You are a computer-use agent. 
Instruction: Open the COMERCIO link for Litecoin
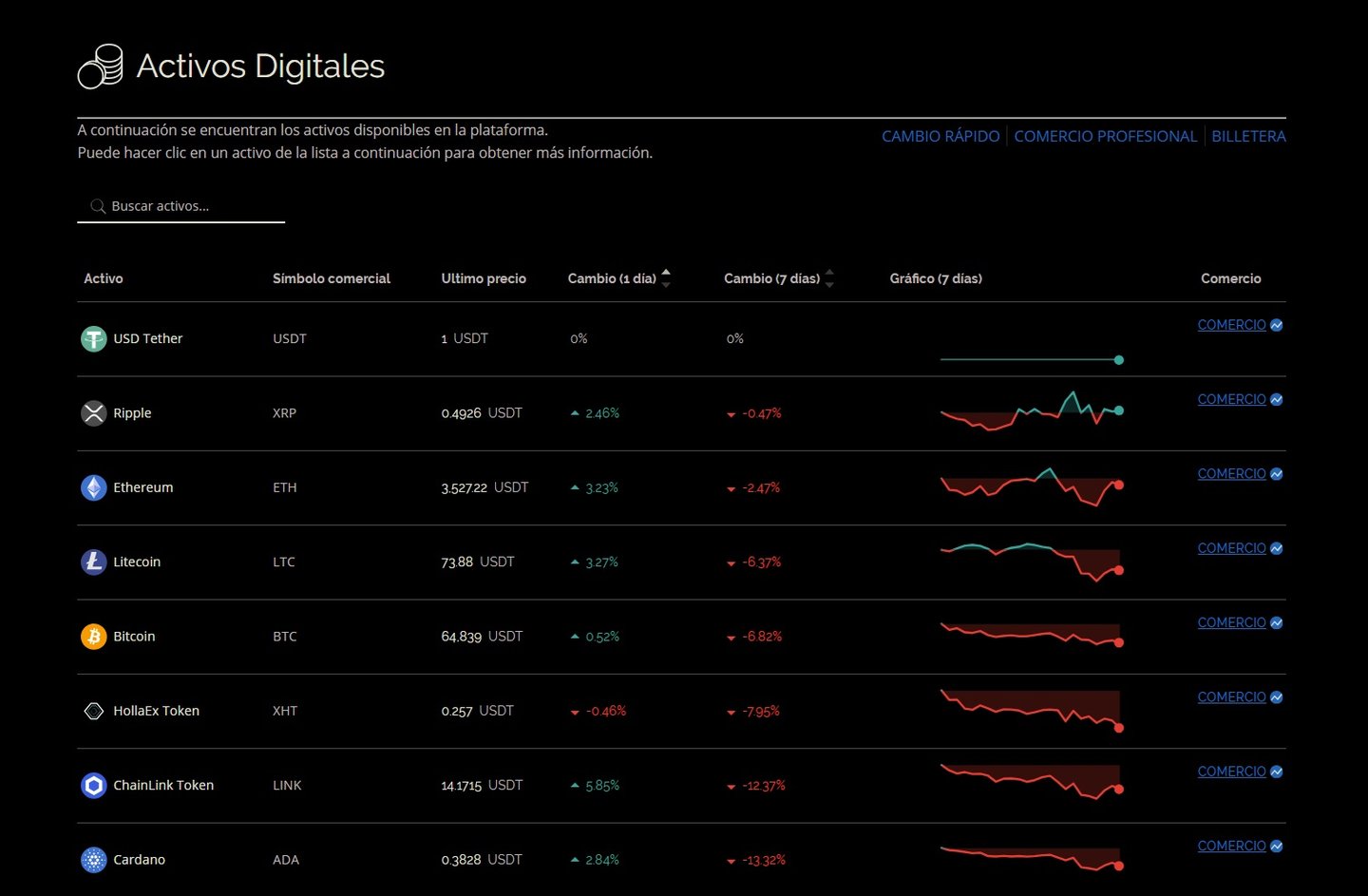tap(1231, 548)
